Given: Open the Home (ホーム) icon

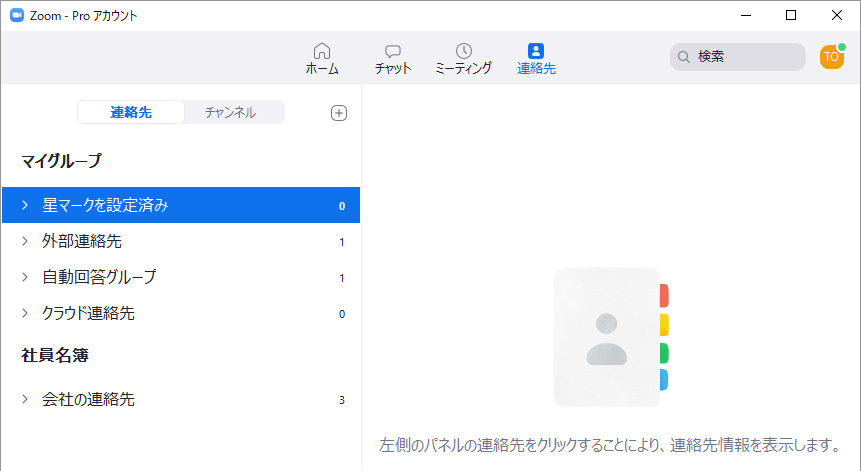Looking at the screenshot, I should [321, 51].
